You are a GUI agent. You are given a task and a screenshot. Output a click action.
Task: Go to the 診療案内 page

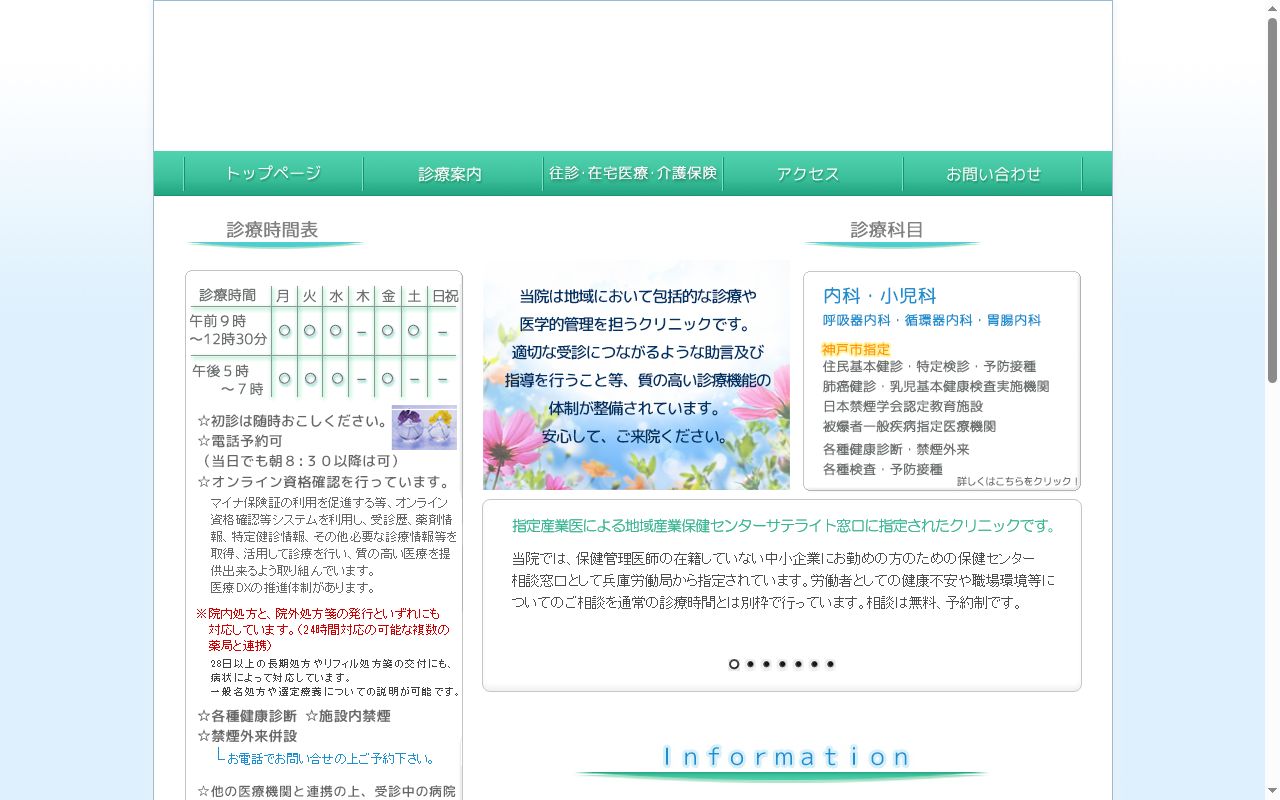pyautogui.click(x=452, y=174)
